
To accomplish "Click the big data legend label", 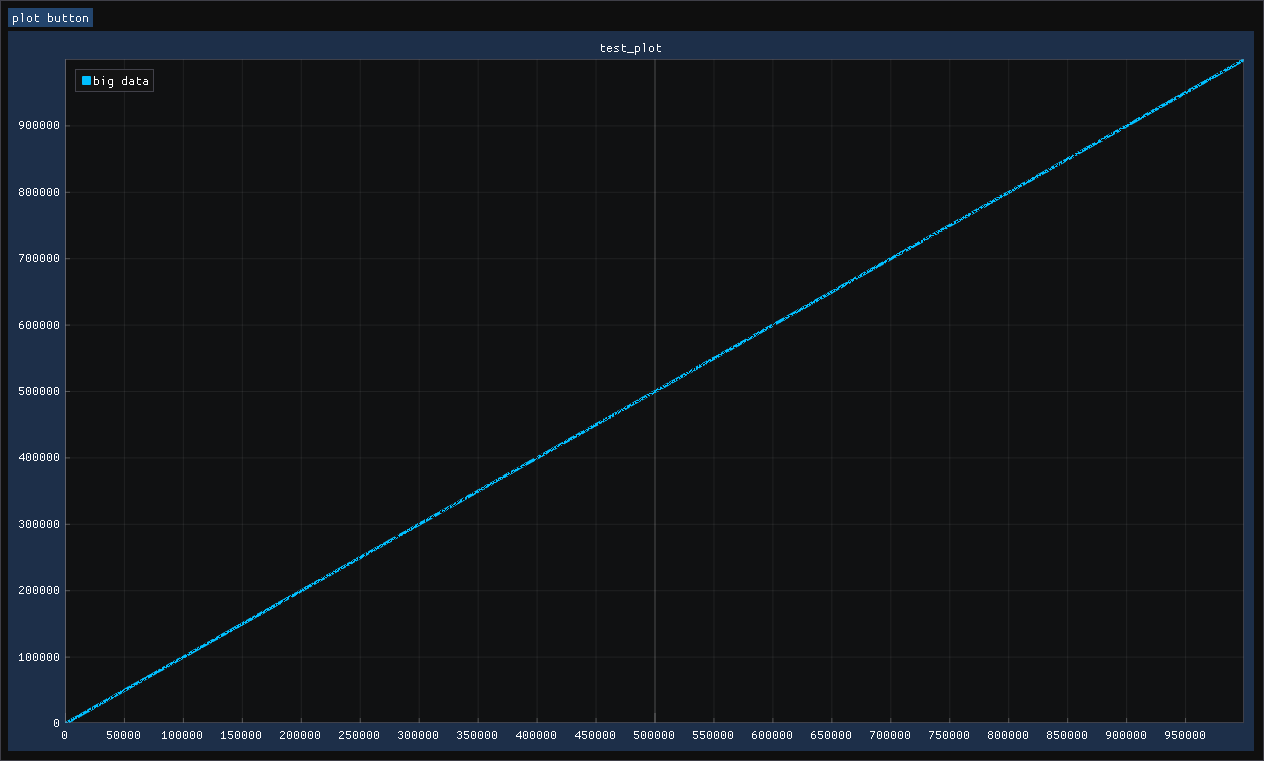I will pyautogui.click(x=120, y=80).
